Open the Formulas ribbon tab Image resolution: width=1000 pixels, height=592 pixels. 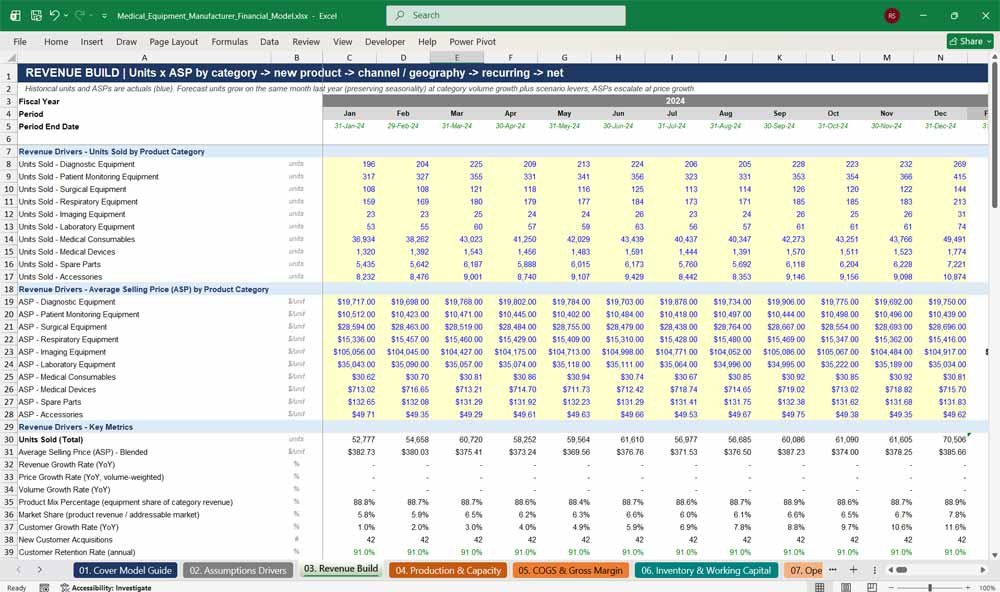pos(230,41)
